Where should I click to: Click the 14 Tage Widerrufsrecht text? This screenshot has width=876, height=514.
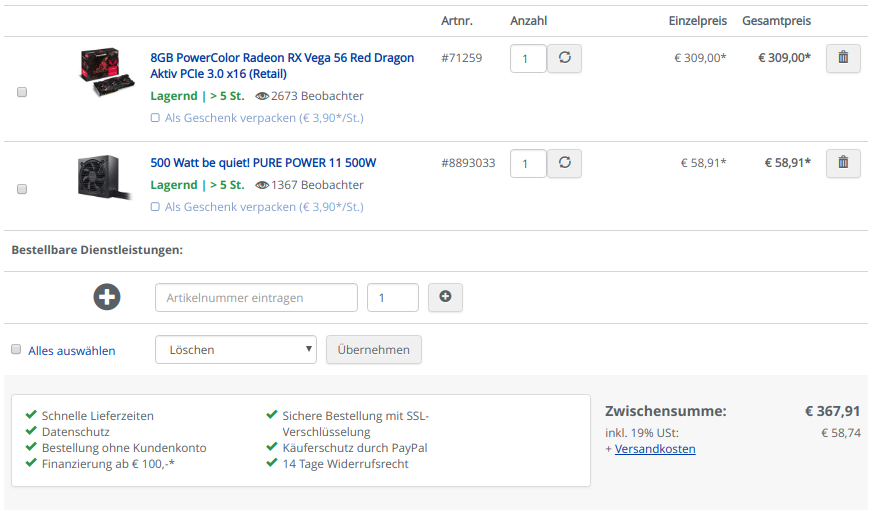[x=345, y=464]
